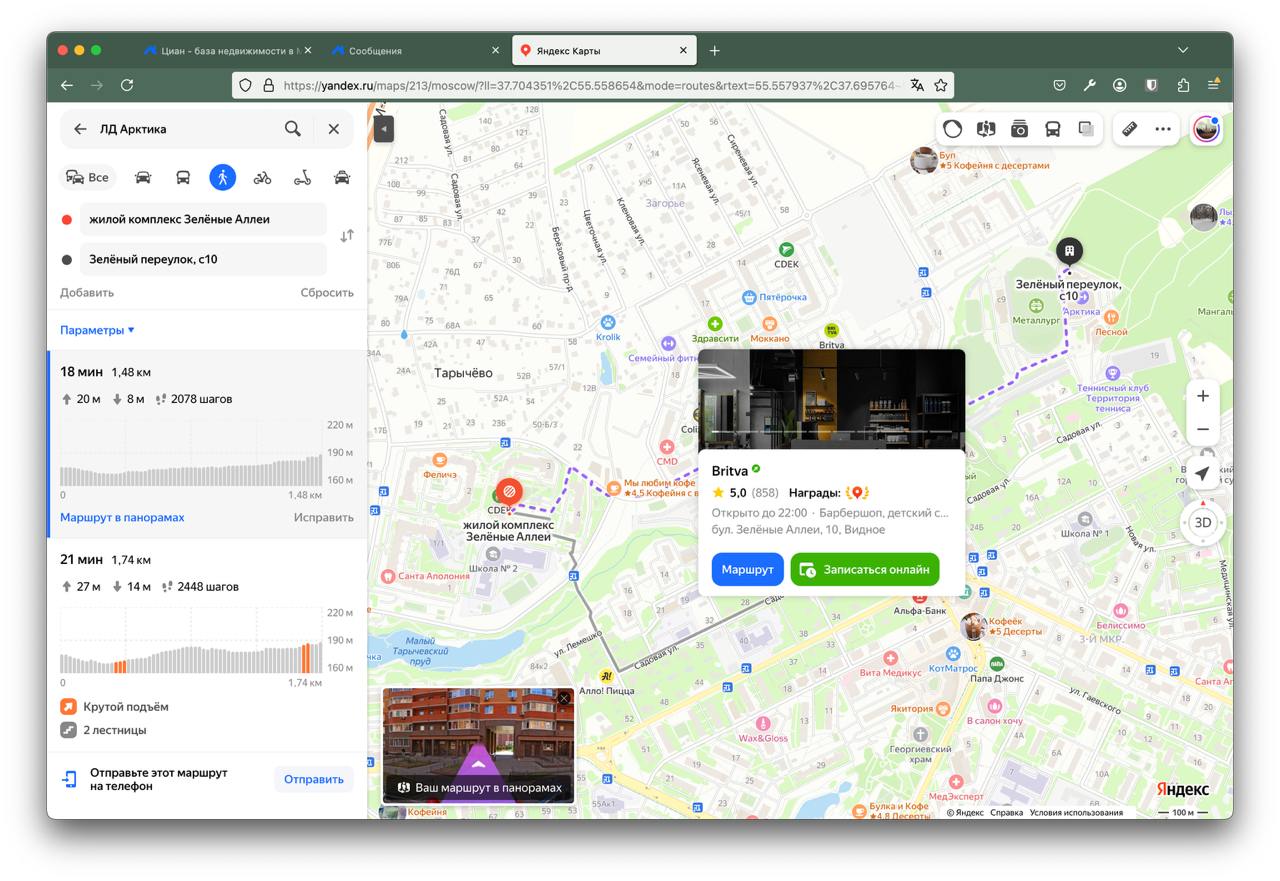Swap the route start and destination points

click(347, 236)
